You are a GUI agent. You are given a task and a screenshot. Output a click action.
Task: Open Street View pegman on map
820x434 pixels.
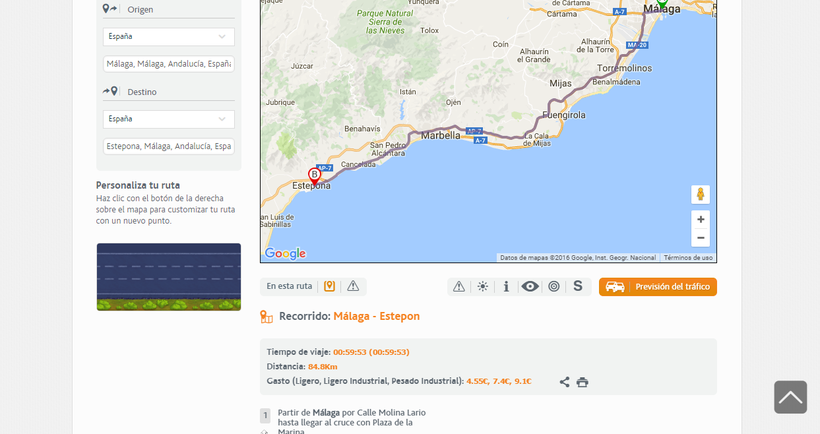click(700, 194)
